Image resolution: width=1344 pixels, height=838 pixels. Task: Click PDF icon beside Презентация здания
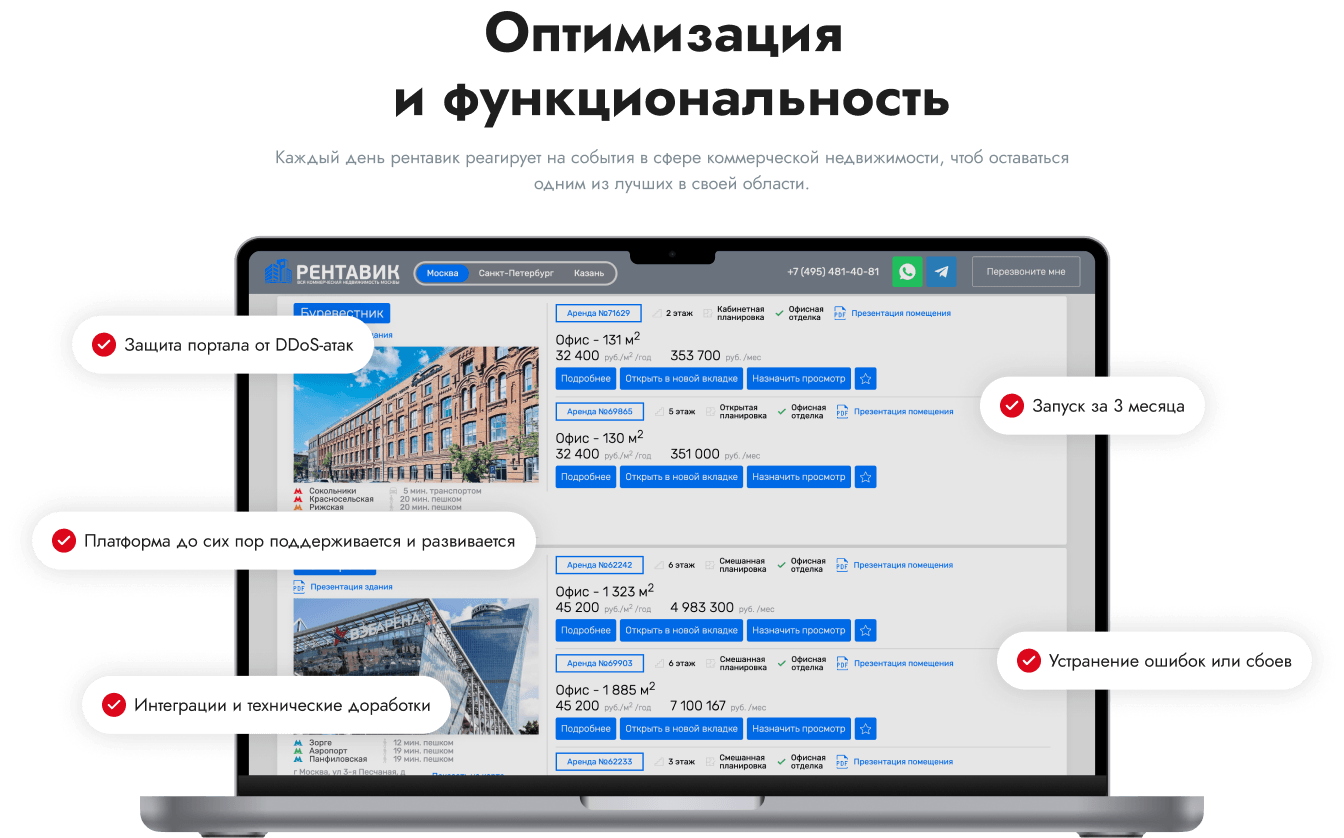299,587
